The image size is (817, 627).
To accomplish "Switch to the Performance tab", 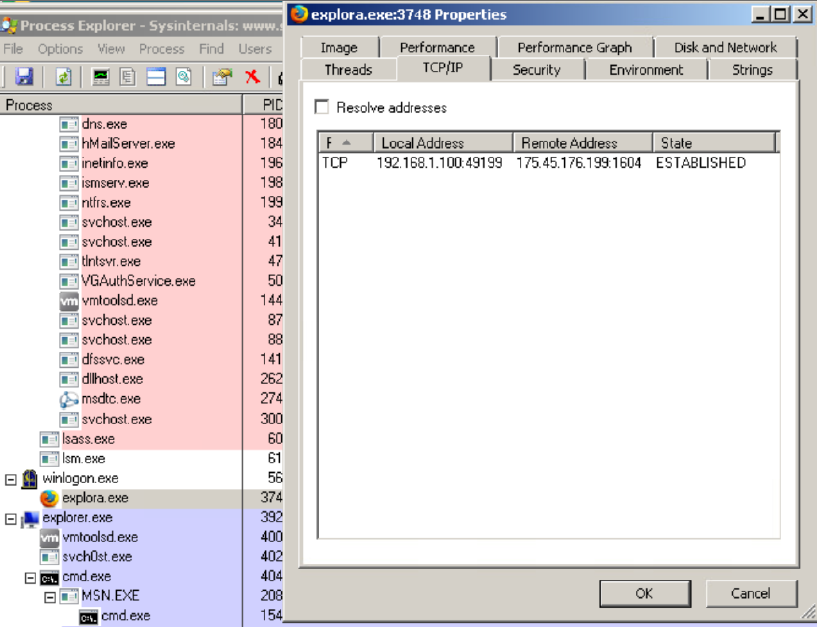I will click(437, 47).
